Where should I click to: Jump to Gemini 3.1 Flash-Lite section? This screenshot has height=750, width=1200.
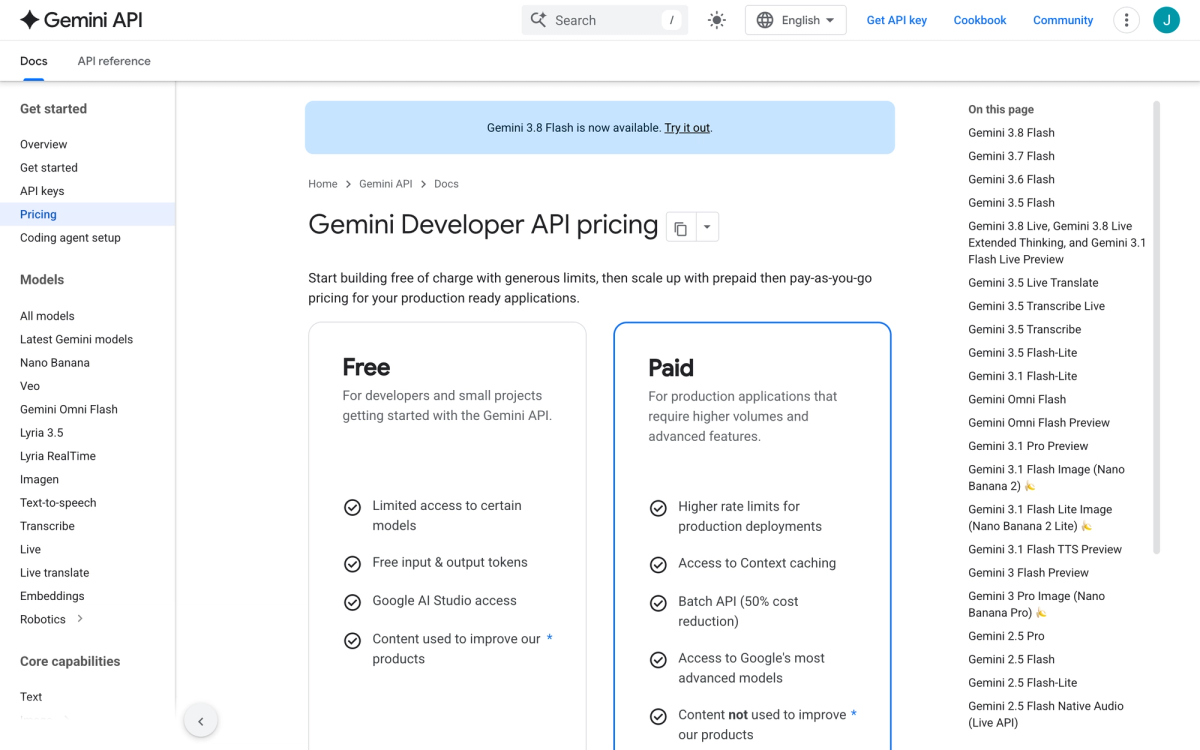[1022, 376]
